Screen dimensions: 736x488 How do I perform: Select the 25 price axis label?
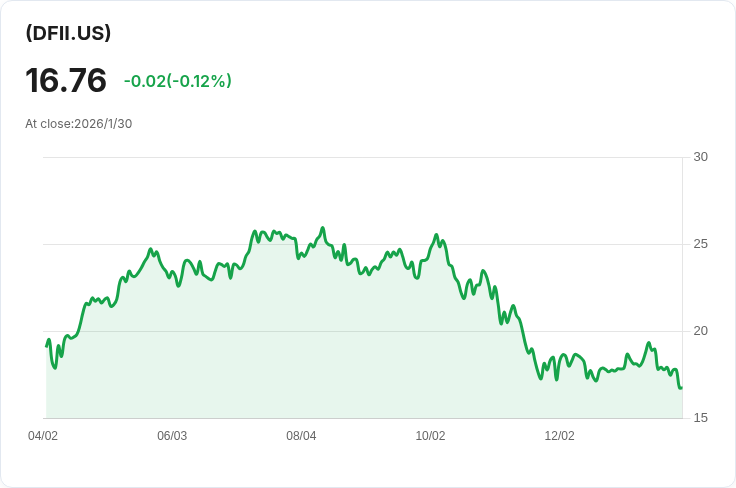700,244
